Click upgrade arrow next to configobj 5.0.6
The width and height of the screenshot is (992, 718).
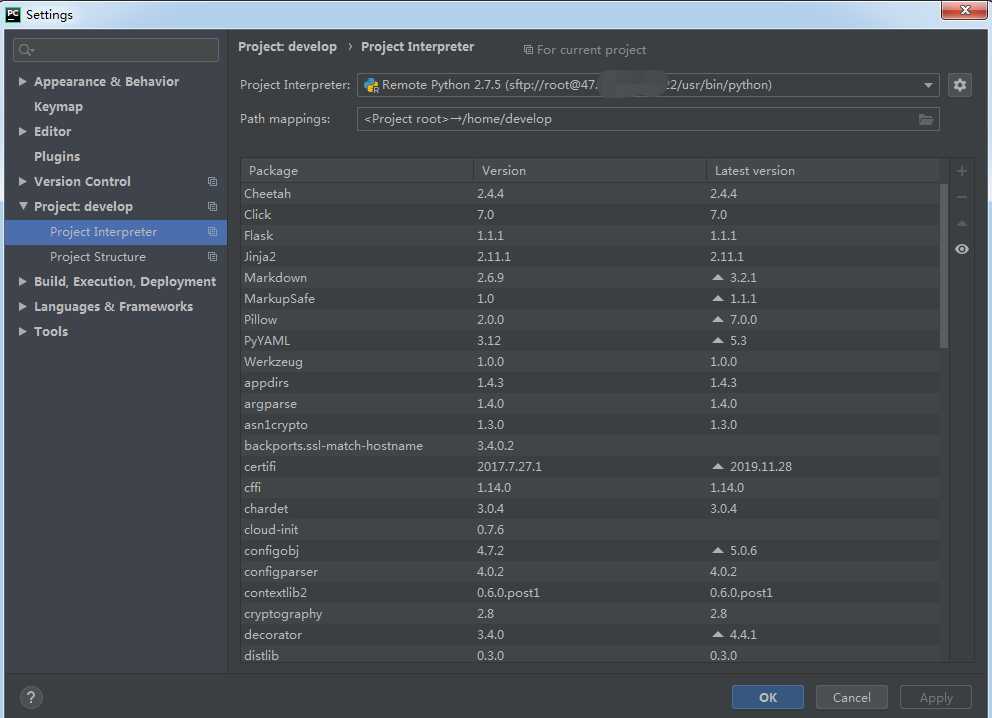coord(717,550)
